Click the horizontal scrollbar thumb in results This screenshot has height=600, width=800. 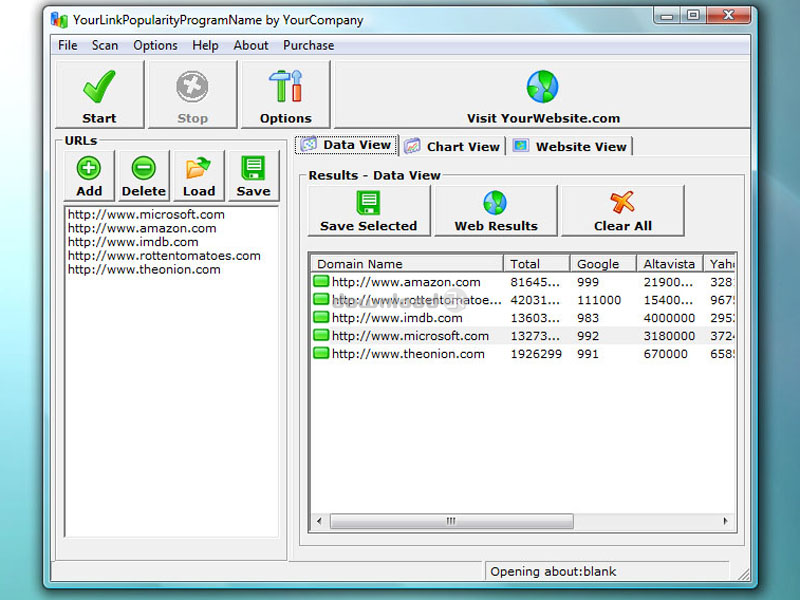pyautogui.click(x=451, y=521)
